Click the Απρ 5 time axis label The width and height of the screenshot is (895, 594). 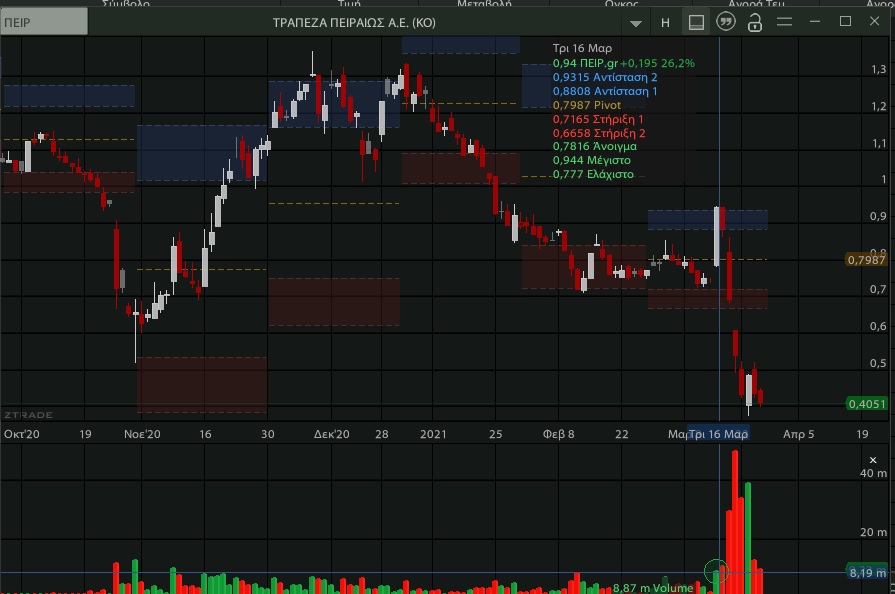[799, 434]
